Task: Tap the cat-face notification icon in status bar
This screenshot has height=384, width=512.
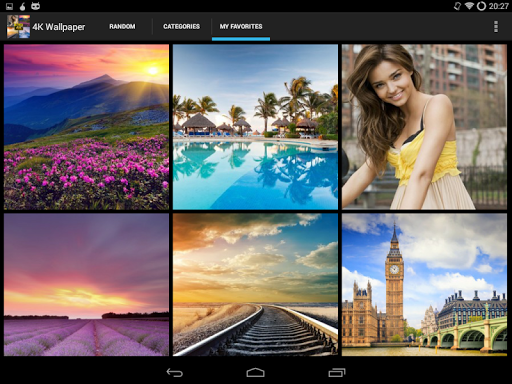Action: click(35, 6)
